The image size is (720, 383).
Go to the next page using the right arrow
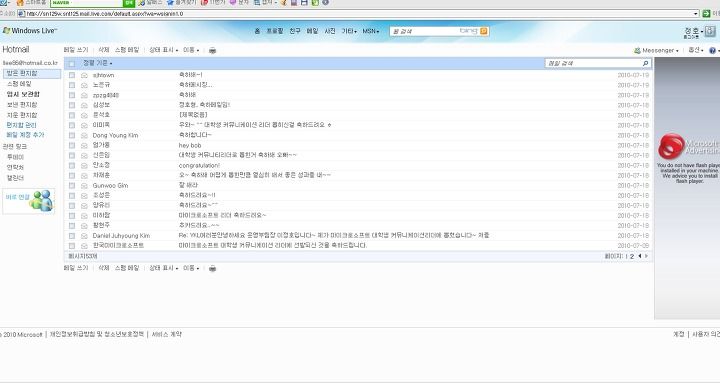[647, 256]
